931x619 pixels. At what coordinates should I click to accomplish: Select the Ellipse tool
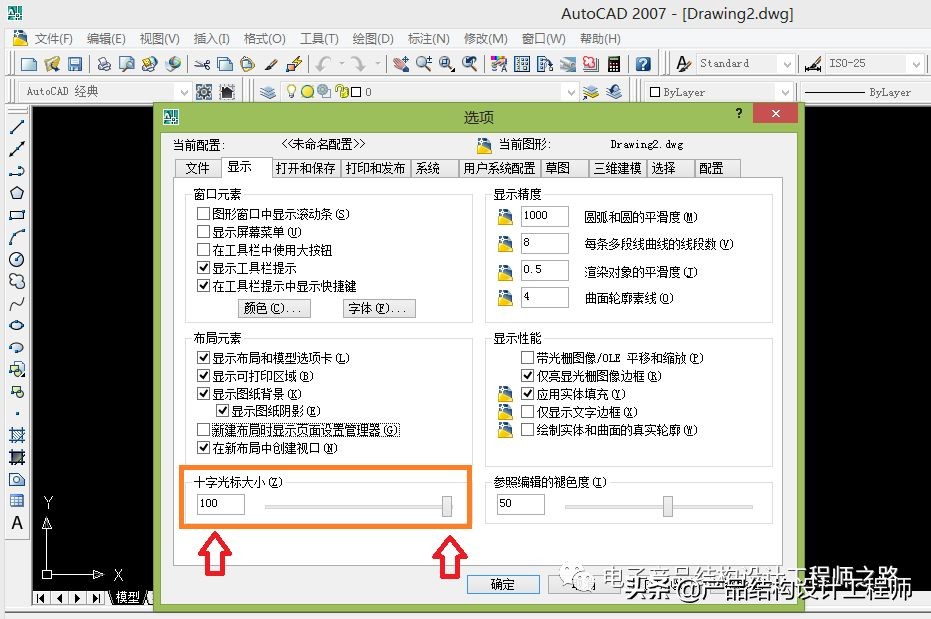(17, 325)
